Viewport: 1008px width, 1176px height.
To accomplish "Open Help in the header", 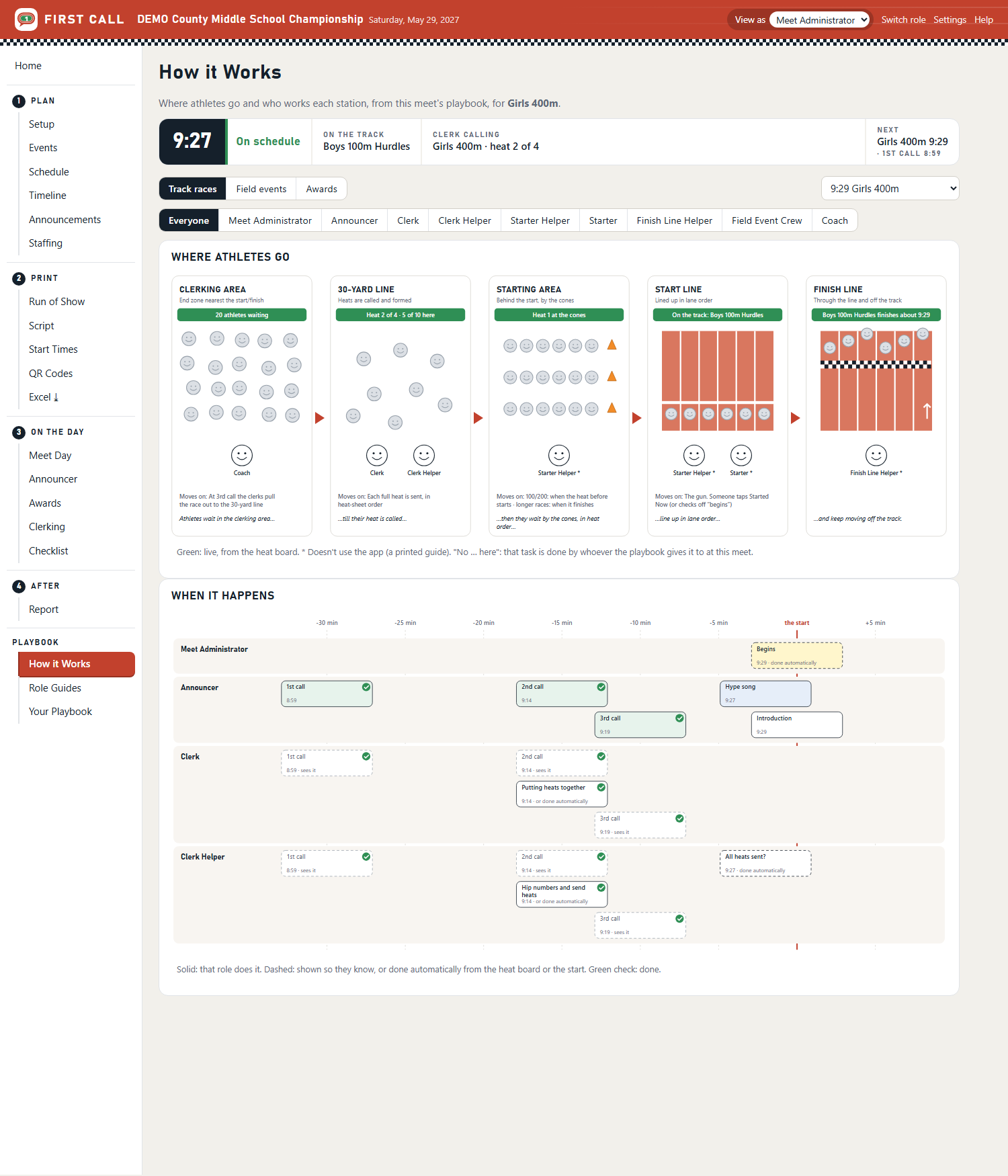I will point(984,20).
